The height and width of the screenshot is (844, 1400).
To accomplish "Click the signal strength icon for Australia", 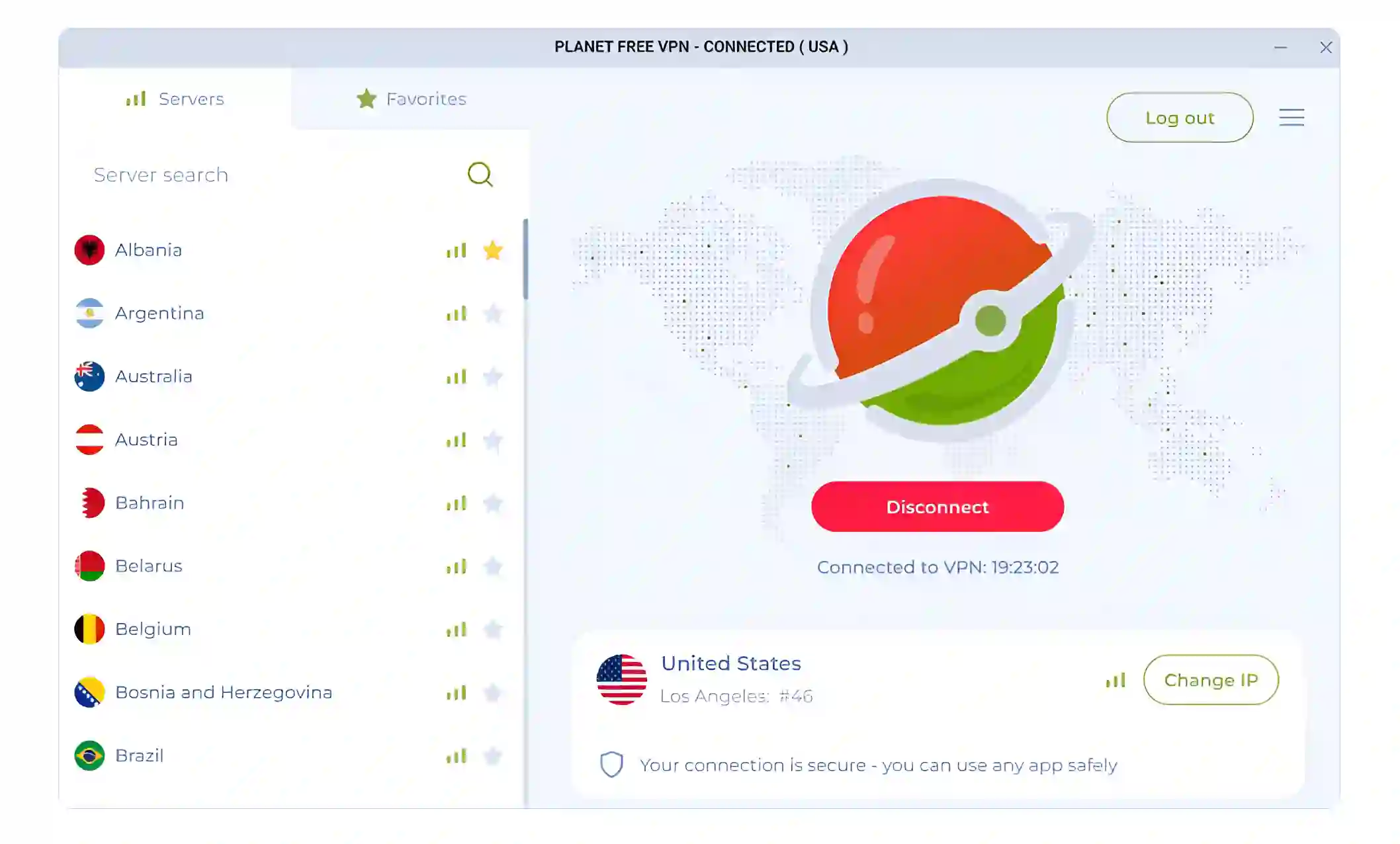I will [x=457, y=375].
